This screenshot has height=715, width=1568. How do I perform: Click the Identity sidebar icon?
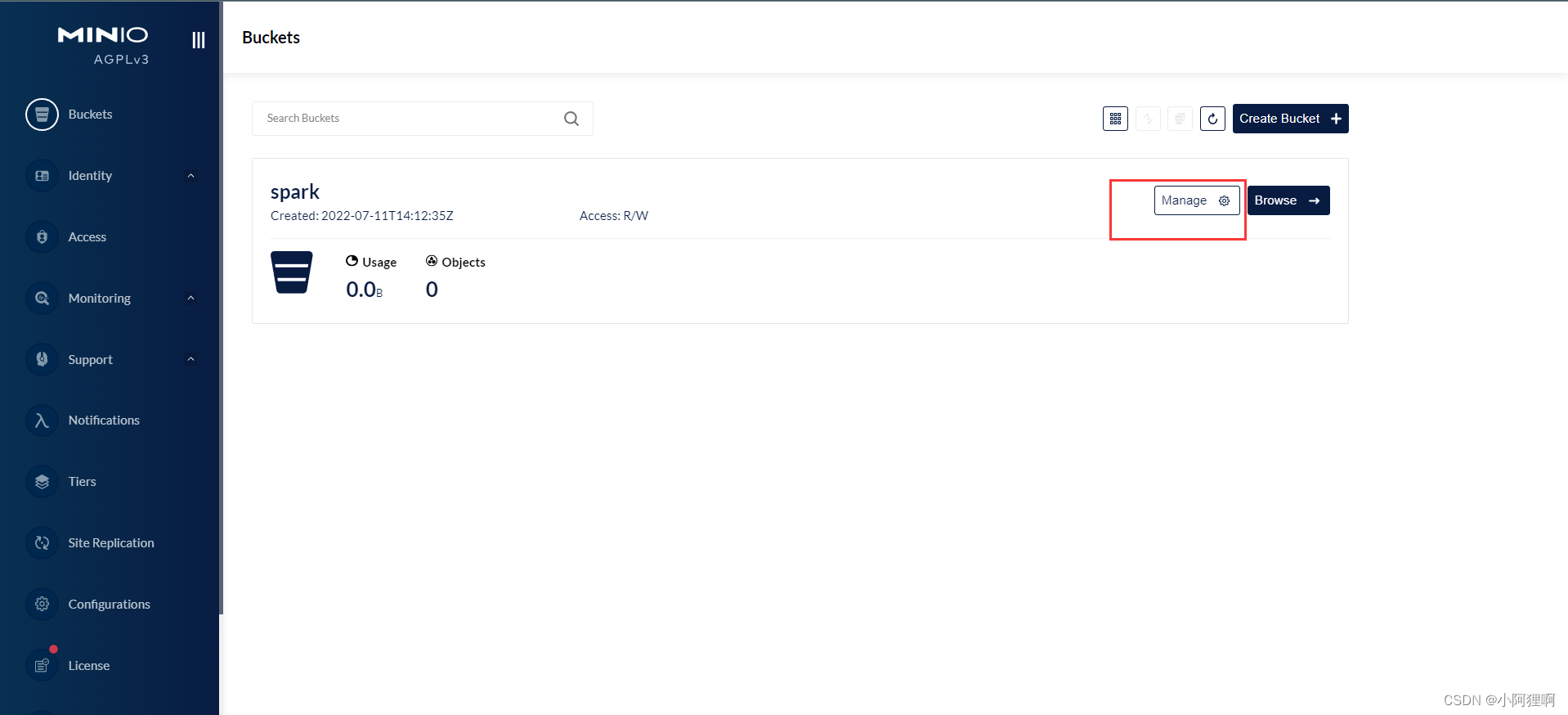coord(42,176)
